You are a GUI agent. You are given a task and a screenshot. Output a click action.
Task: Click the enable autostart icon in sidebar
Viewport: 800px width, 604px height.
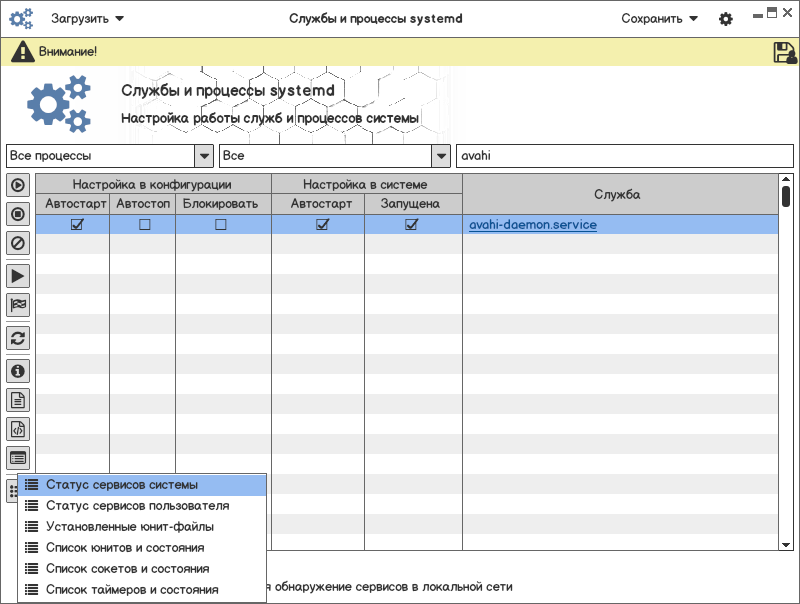tap(18, 185)
